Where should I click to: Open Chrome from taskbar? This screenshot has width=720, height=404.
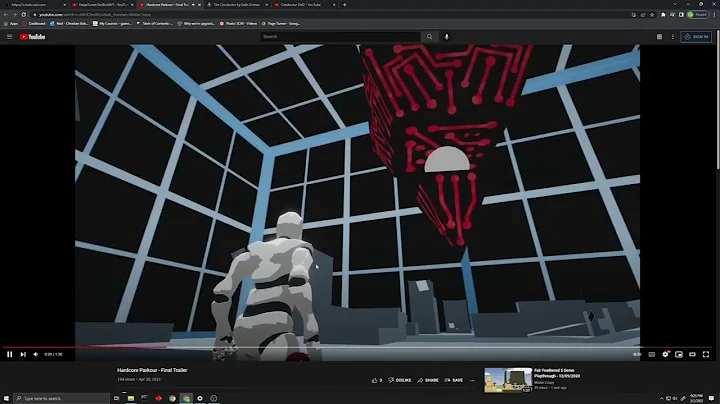pyautogui.click(x=172, y=398)
